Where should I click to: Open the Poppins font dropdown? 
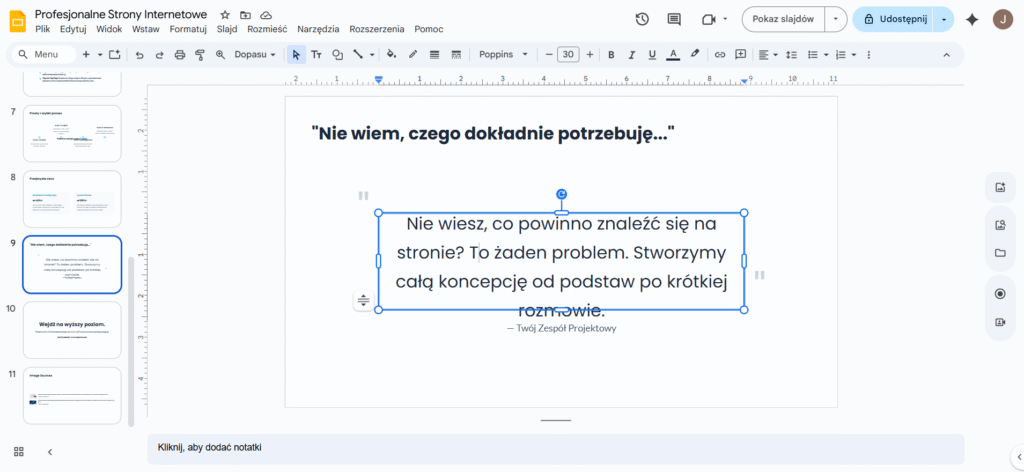pyautogui.click(x=507, y=54)
